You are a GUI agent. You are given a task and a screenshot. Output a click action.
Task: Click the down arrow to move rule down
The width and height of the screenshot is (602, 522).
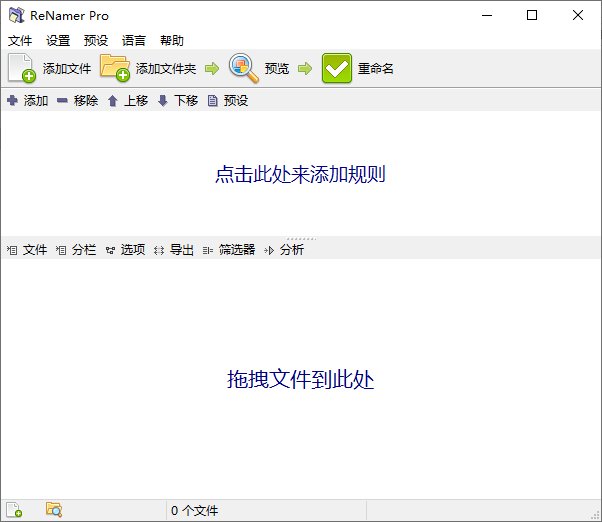(163, 101)
